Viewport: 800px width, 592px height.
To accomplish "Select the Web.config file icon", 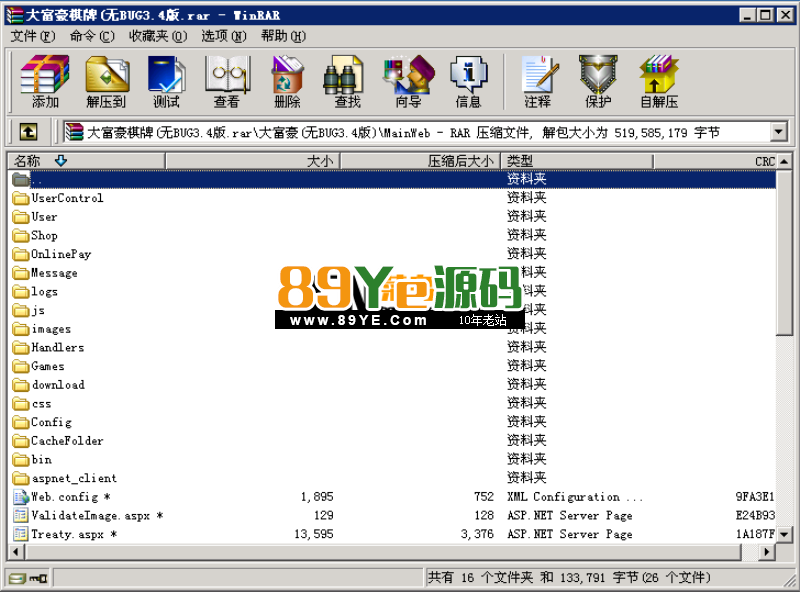I will pyautogui.click(x=21, y=497).
